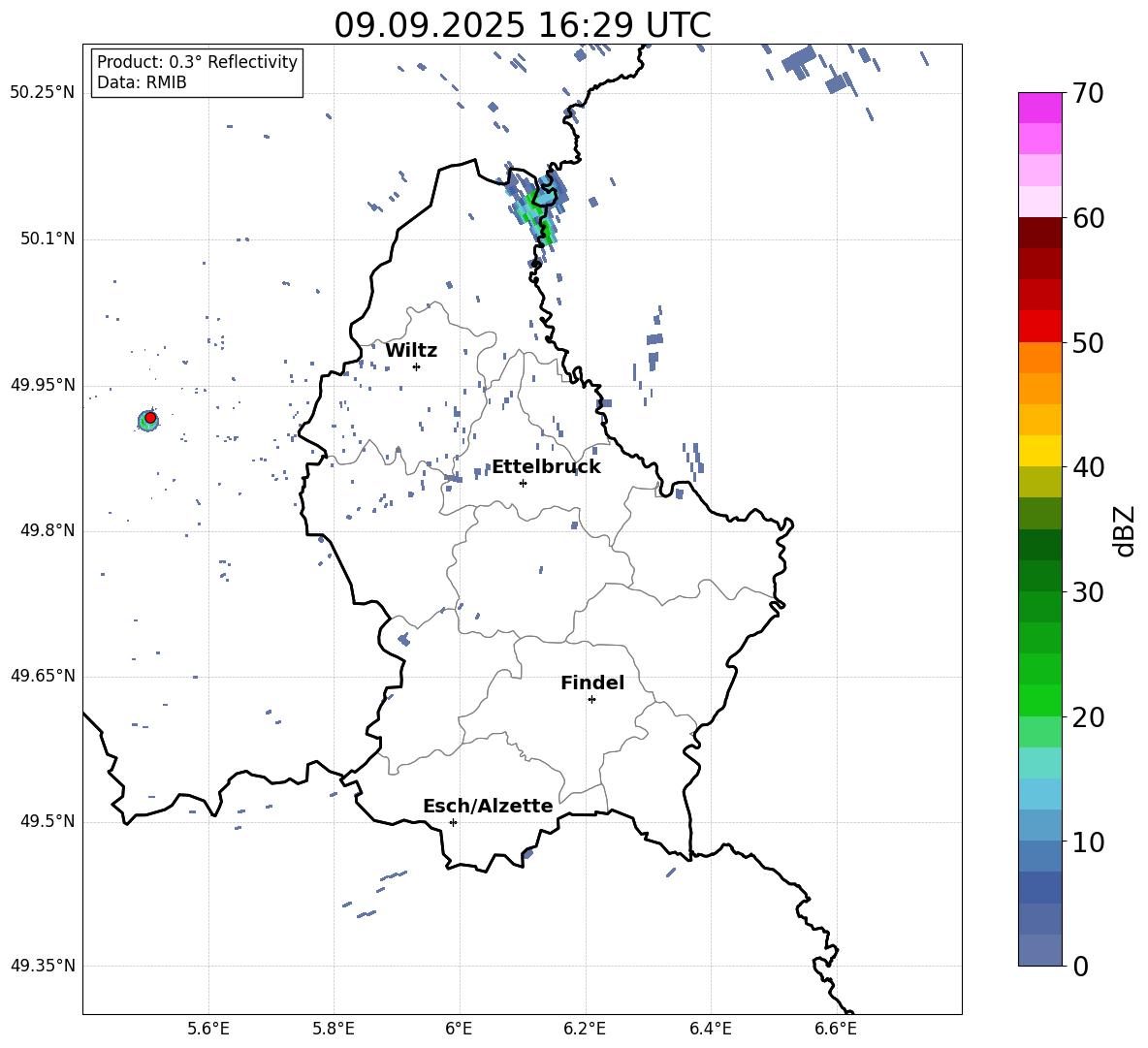The height and width of the screenshot is (1048, 1148).
Task: Click the 6°E longitude label
Action: click(x=459, y=1029)
